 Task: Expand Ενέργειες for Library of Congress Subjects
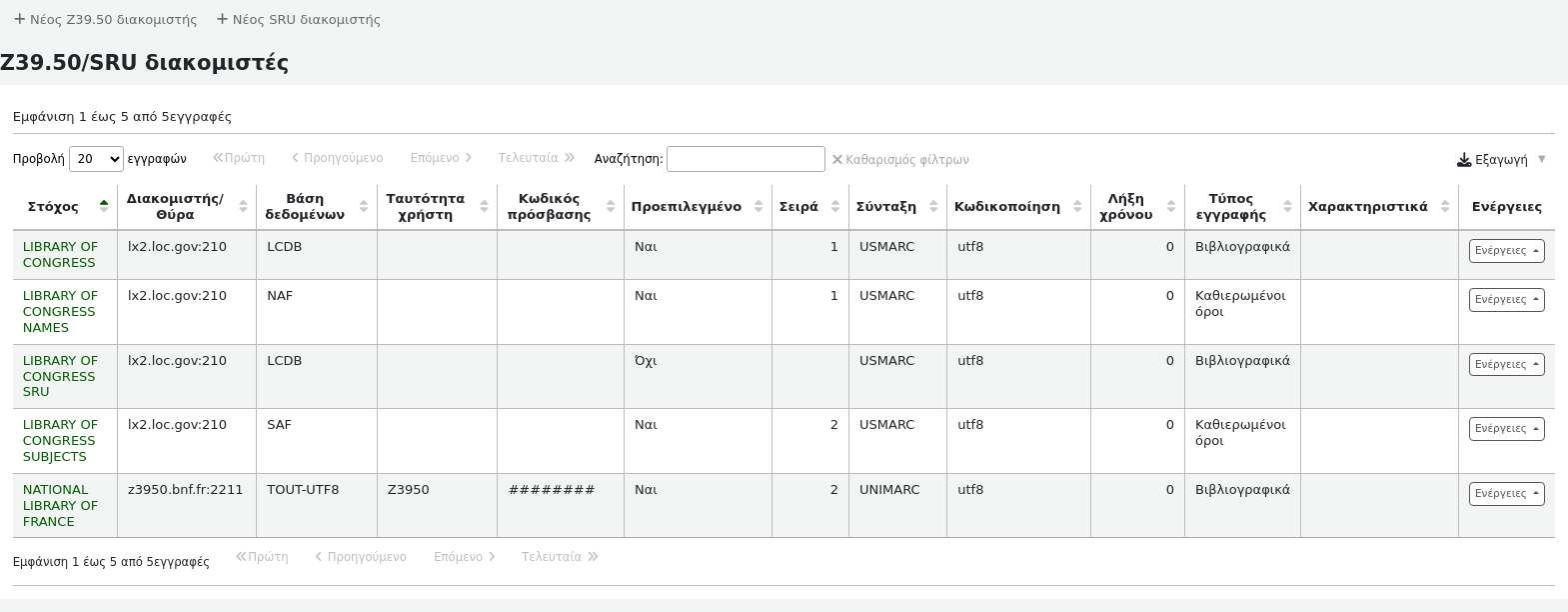pos(1506,429)
